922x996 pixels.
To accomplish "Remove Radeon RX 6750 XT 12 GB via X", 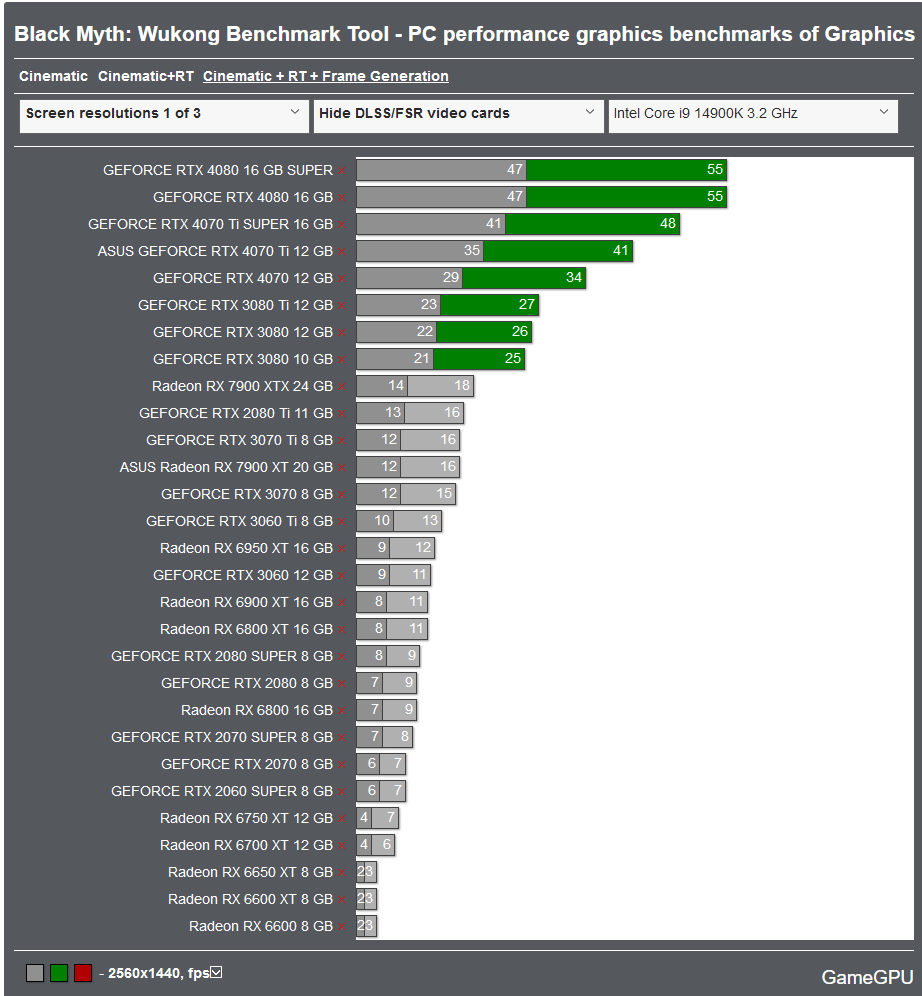I will click(x=342, y=819).
